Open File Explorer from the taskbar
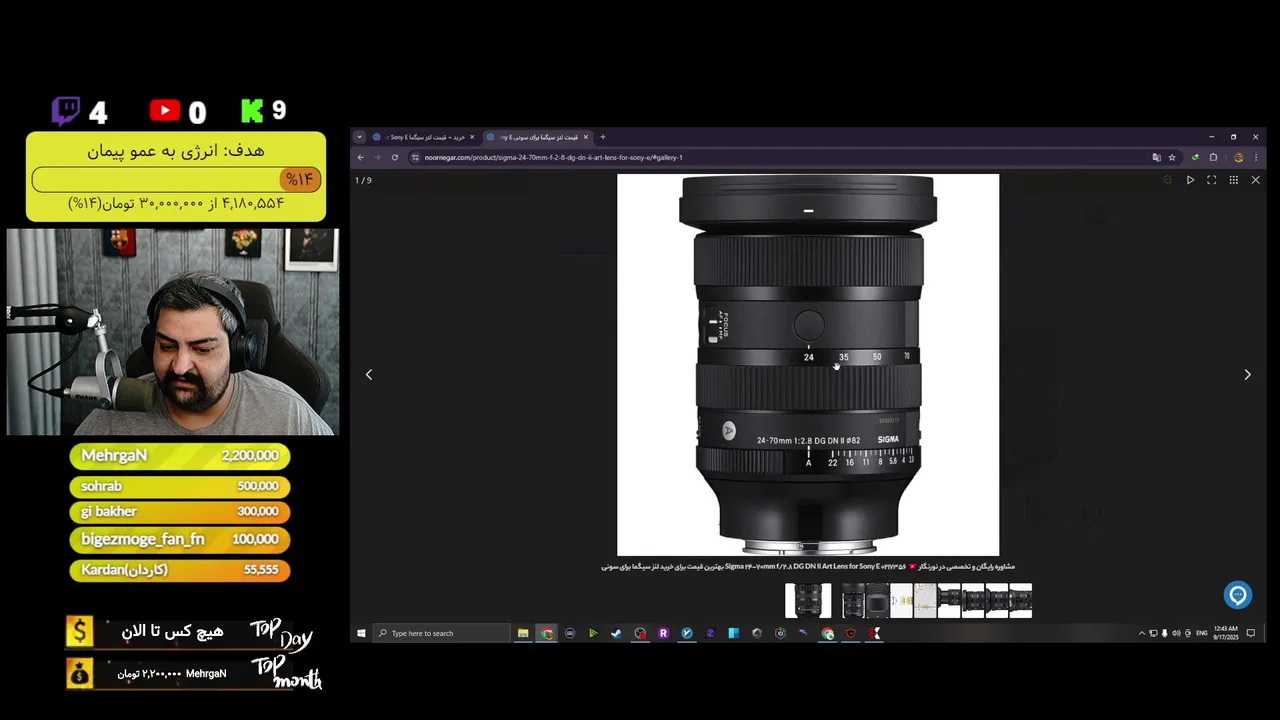Screen dimensions: 1280x720 (523, 633)
